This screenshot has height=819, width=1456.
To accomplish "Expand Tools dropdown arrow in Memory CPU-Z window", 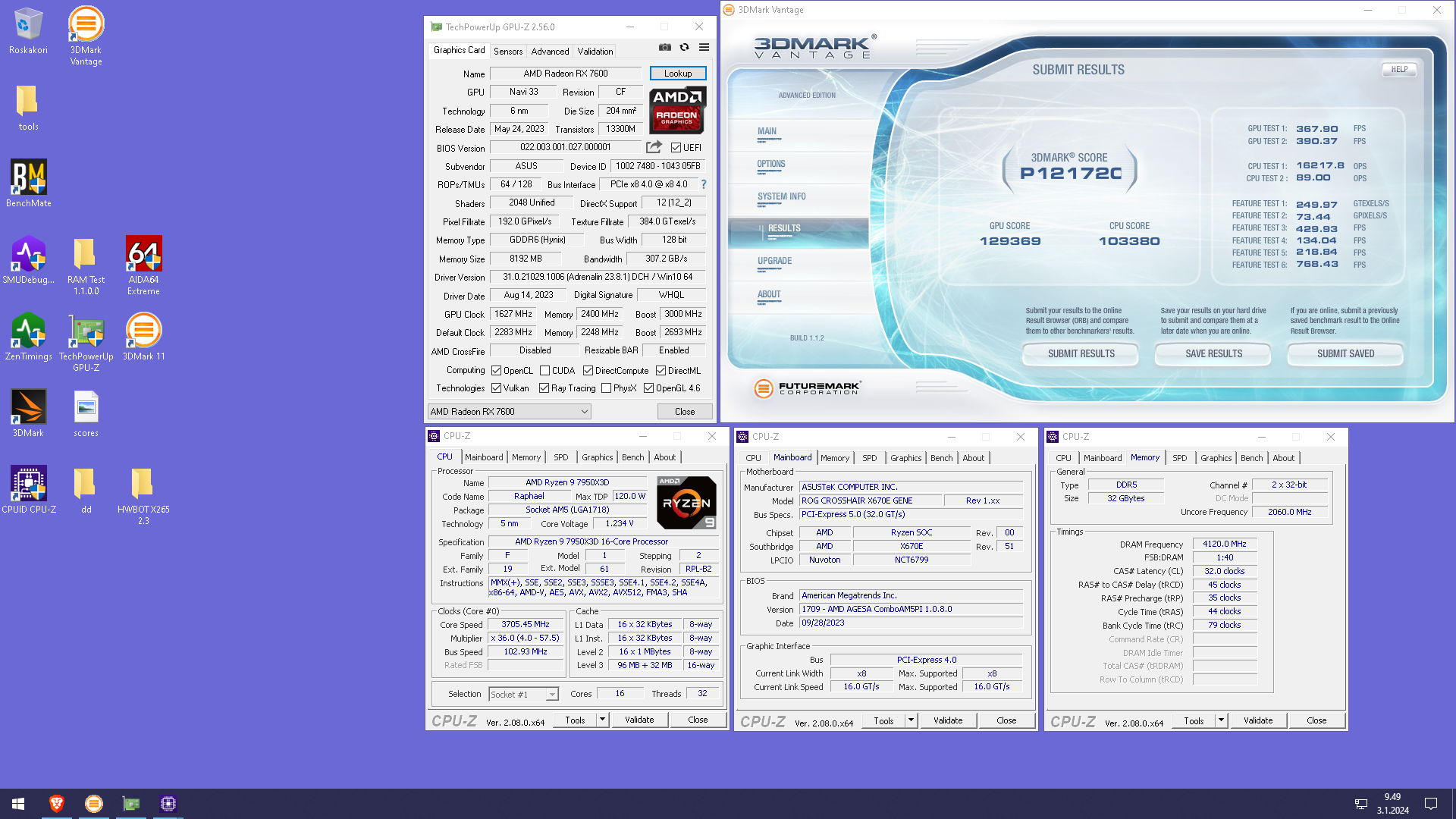I will click(1222, 720).
